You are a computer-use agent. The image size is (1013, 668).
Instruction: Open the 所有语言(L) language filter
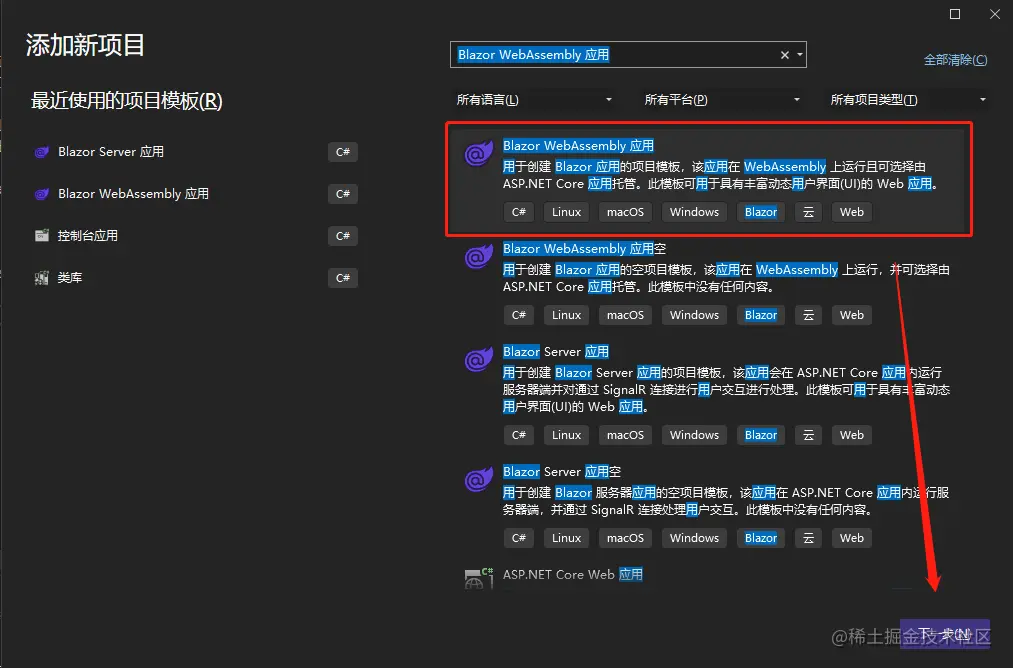[534, 99]
